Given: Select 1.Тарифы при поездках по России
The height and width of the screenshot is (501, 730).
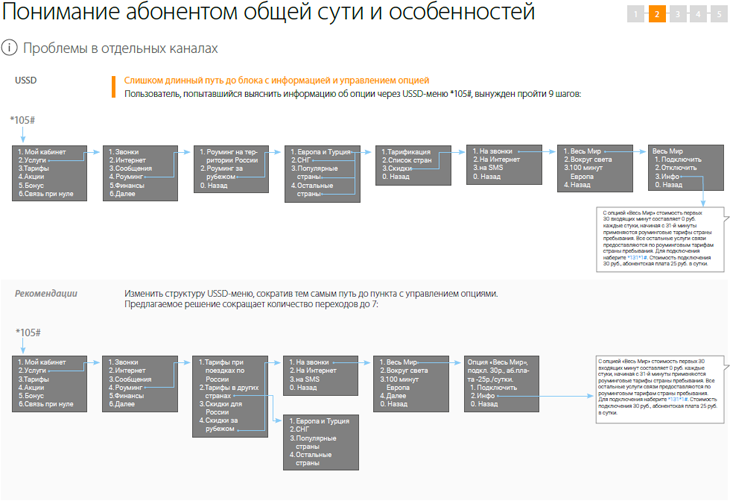Looking at the screenshot, I should tap(222, 371).
